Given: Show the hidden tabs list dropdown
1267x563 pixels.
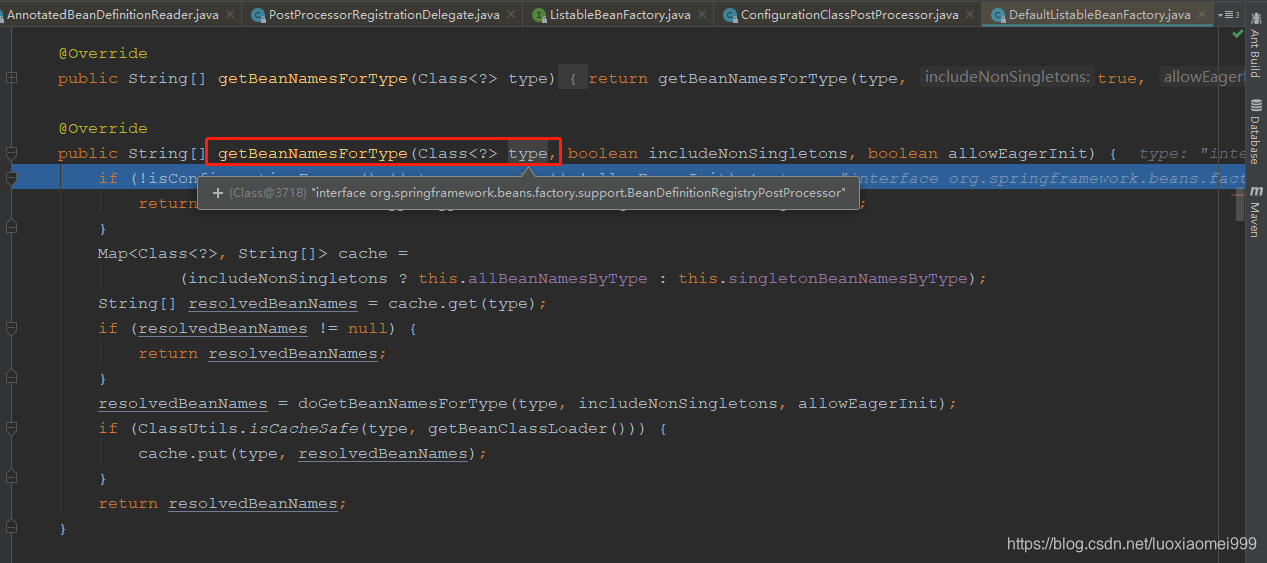Looking at the screenshot, I should [x=1228, y=15].
